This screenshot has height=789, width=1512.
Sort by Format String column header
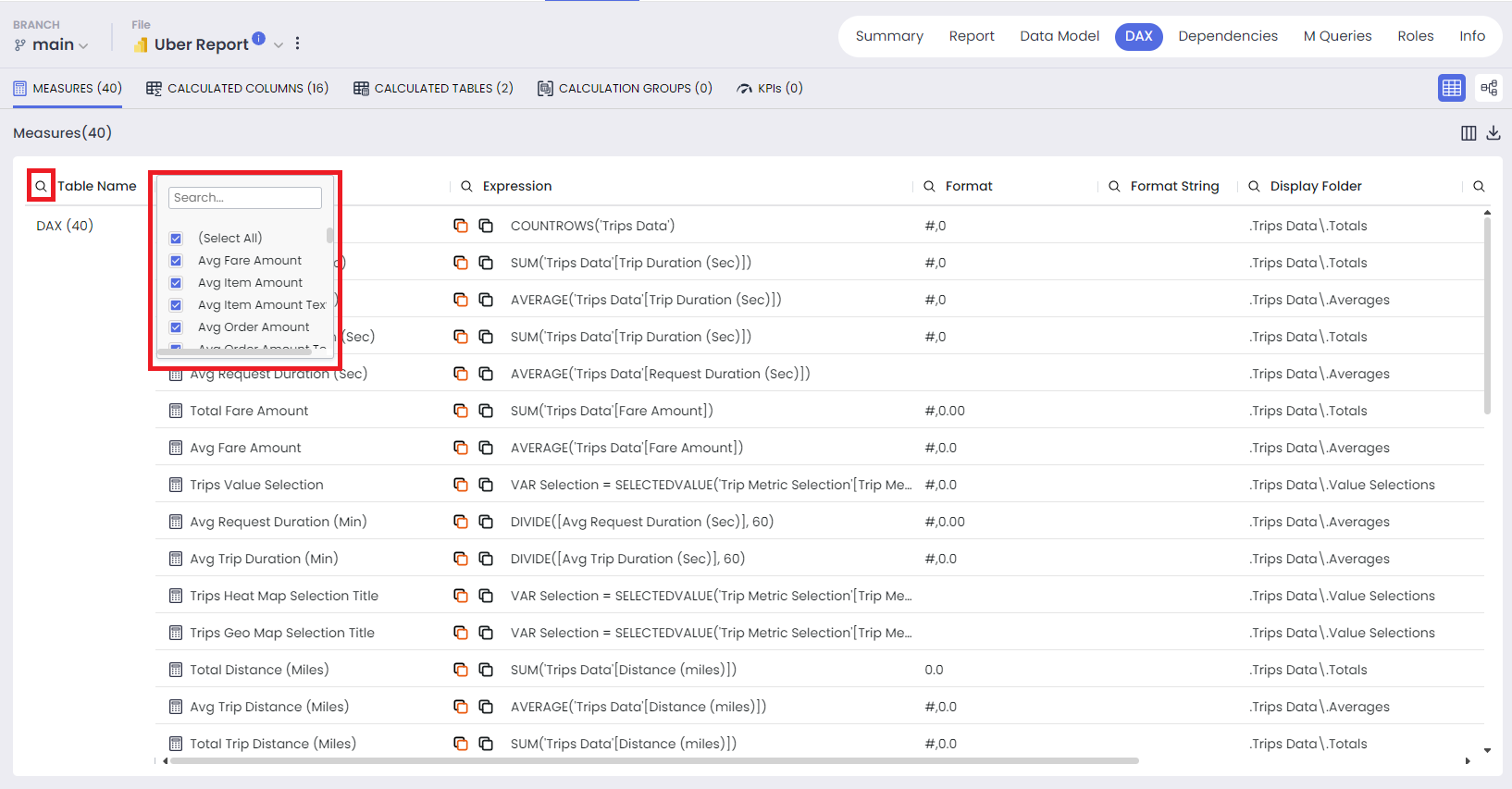[x=1174, y=186]
